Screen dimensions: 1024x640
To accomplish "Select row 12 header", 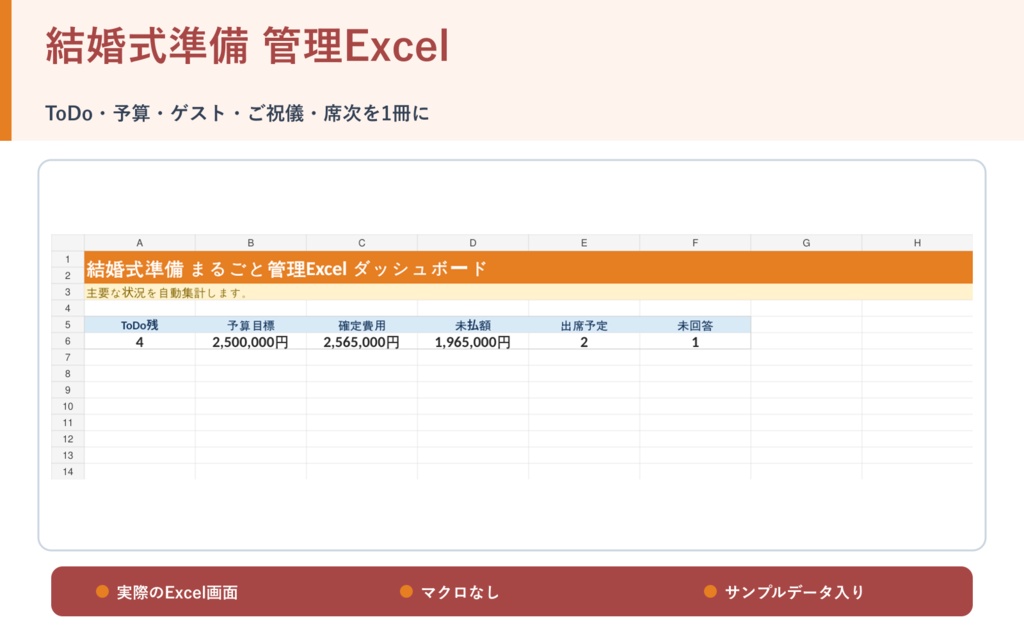I will pyautogui.click(x=68, y=439).
